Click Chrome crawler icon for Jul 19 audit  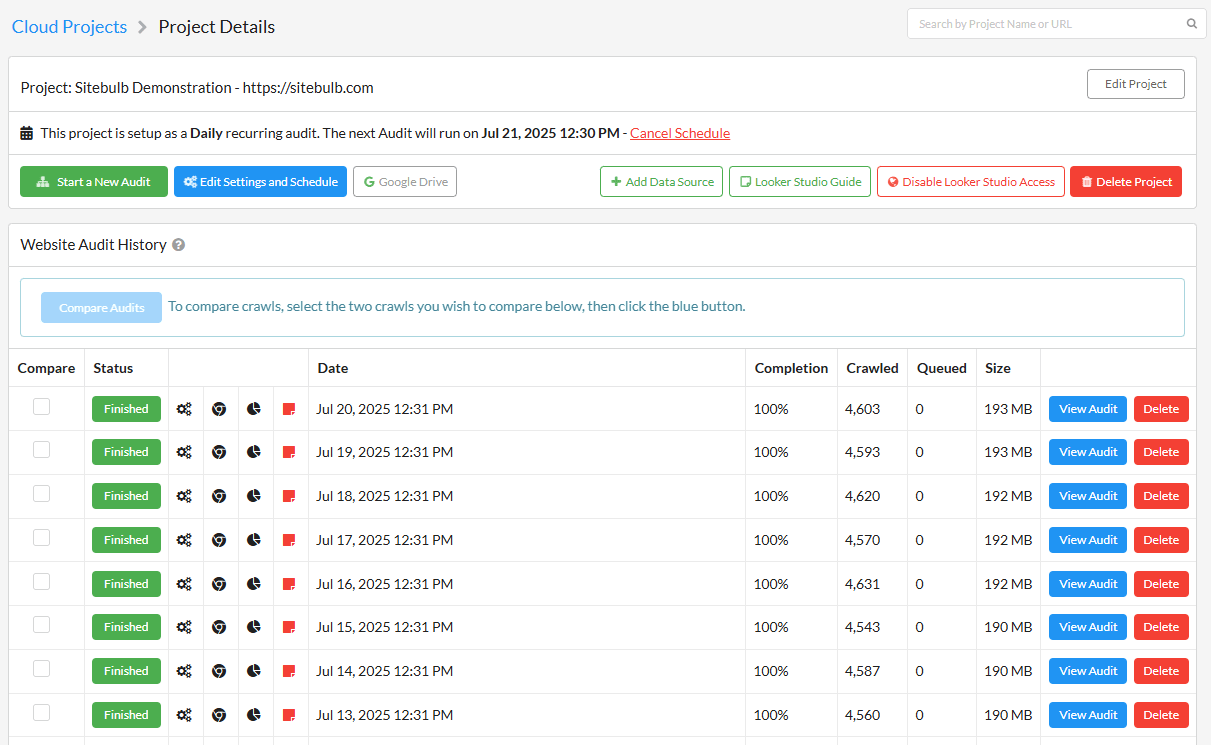(219, 452)
